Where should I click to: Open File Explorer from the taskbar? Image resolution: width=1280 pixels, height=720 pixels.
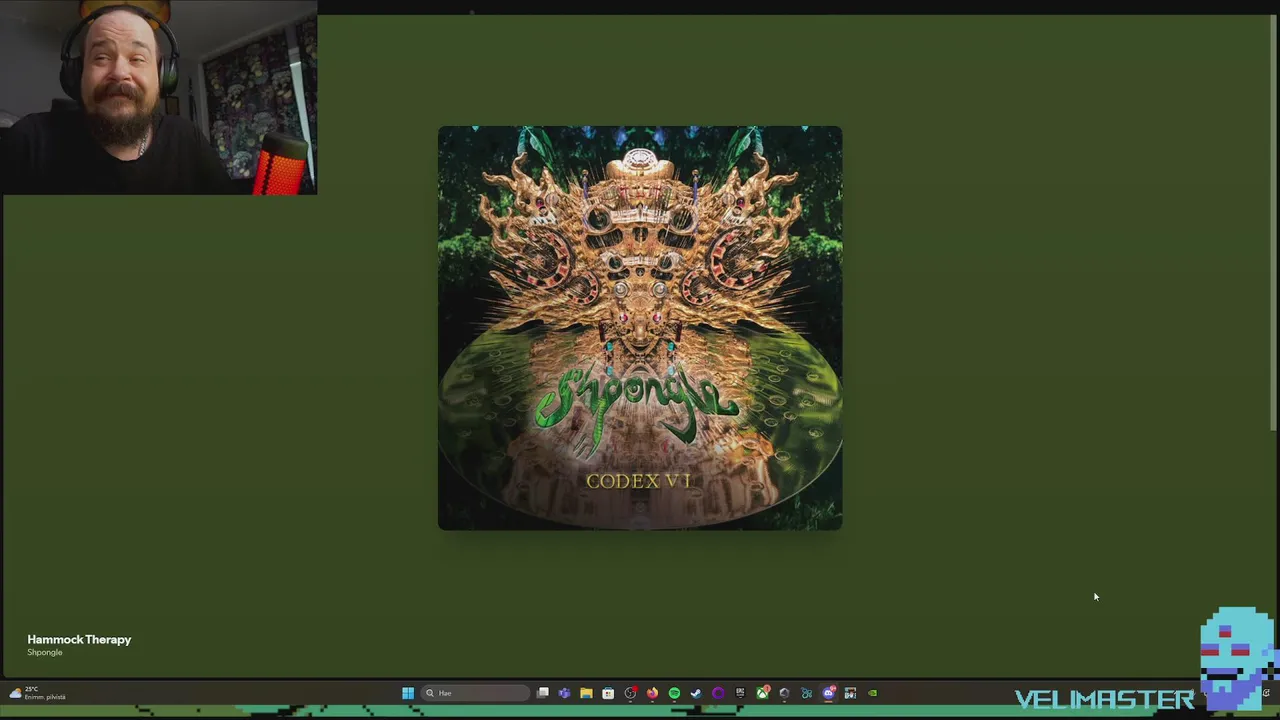(586, 693)
